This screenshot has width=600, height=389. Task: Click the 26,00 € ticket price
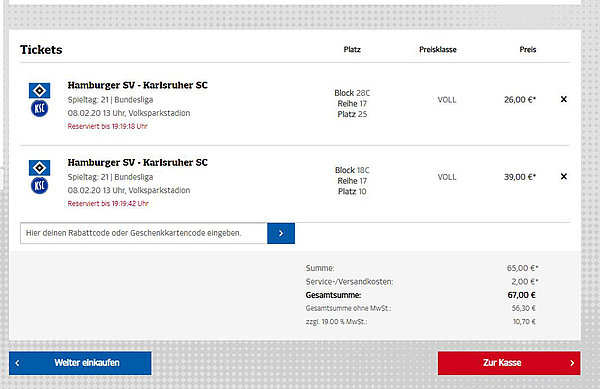[520, 100]
